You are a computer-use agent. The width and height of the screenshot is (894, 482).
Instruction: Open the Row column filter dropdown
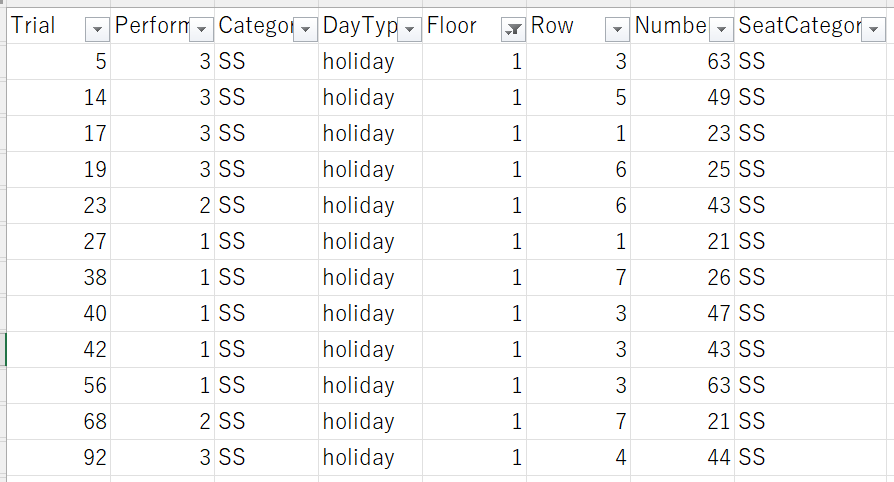[617, 29]
